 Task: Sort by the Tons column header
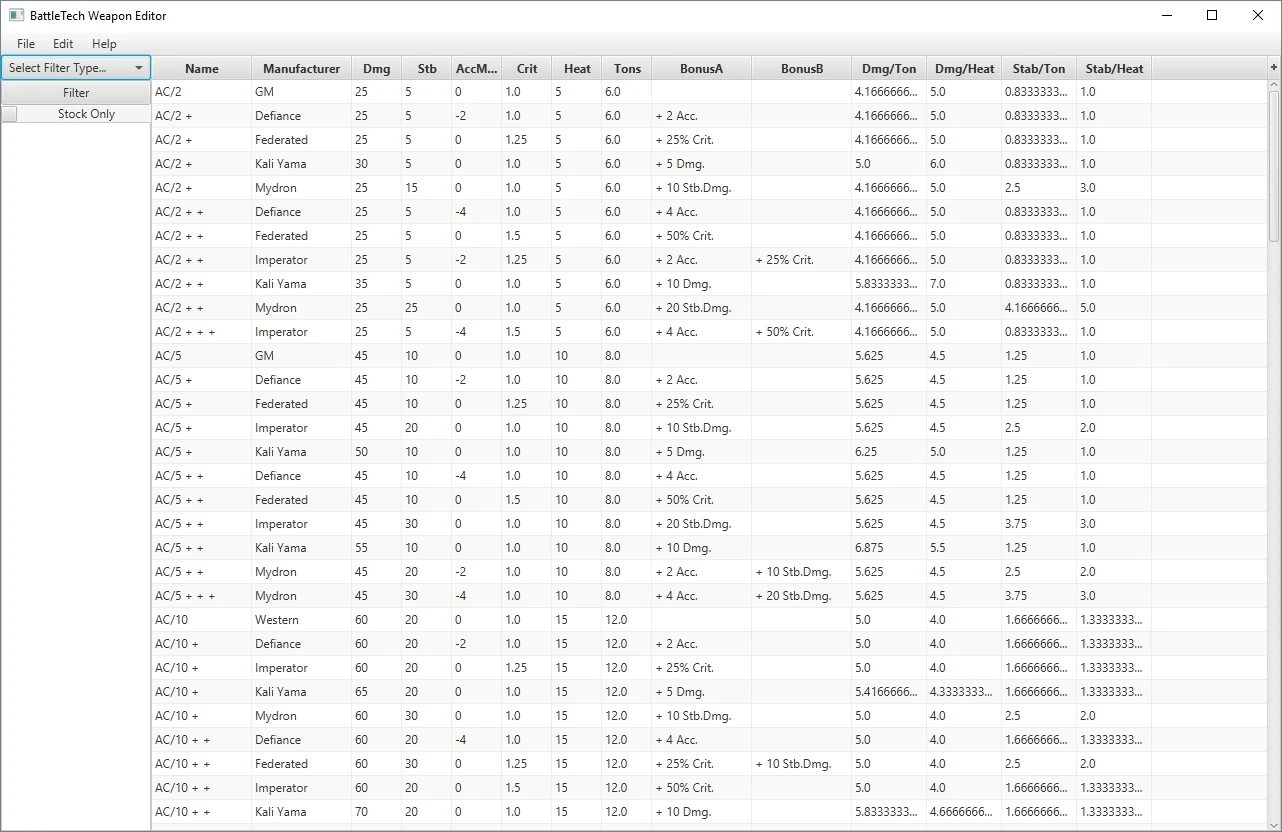pos(627,67)
